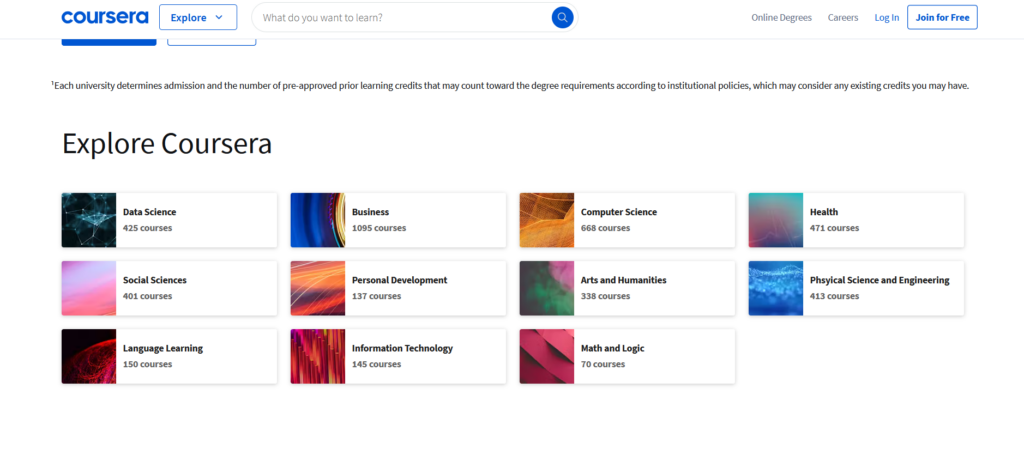The image size is (1024, 461).
Task: Open the Explore dropdown menu
Action: tap(198, 18)
